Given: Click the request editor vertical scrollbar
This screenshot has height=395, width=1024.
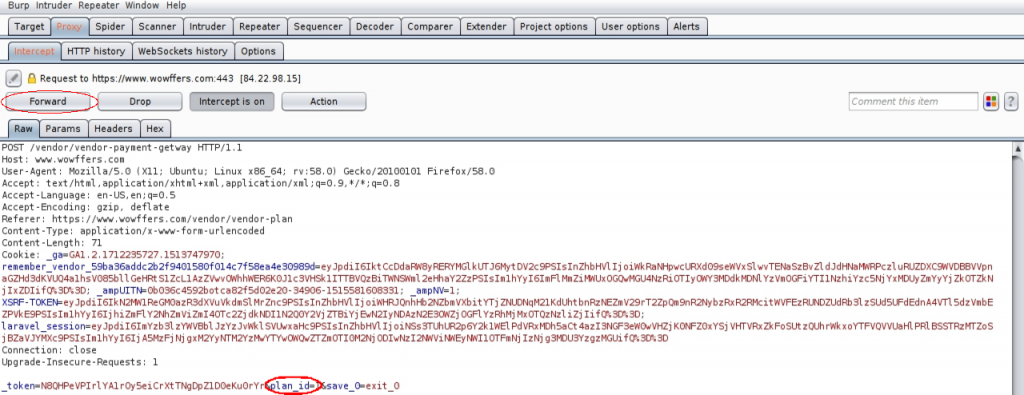Looking at the screenshot, I should (1017, 268).
